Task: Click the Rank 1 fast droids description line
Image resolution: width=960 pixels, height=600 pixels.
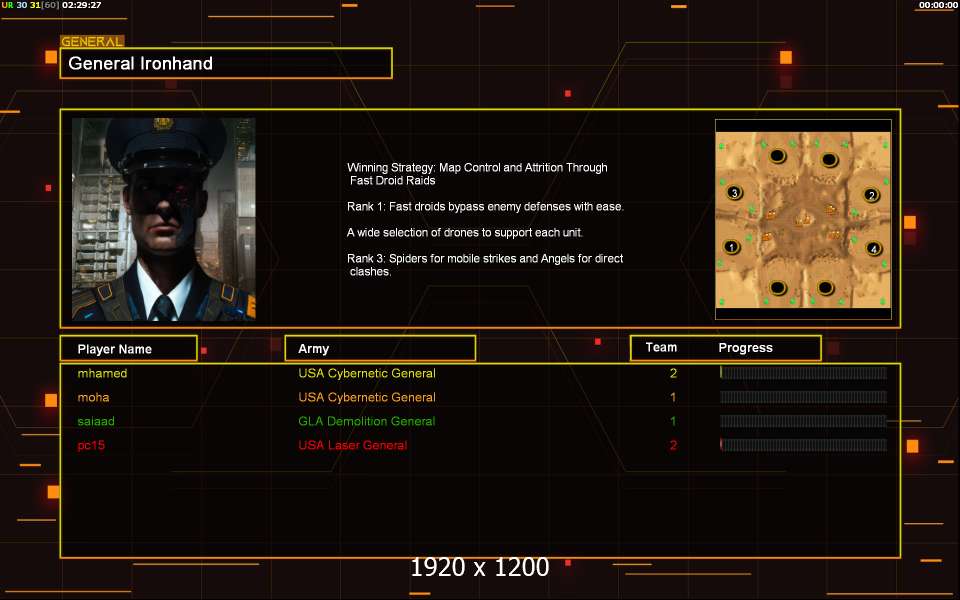Action: point(486,207)
